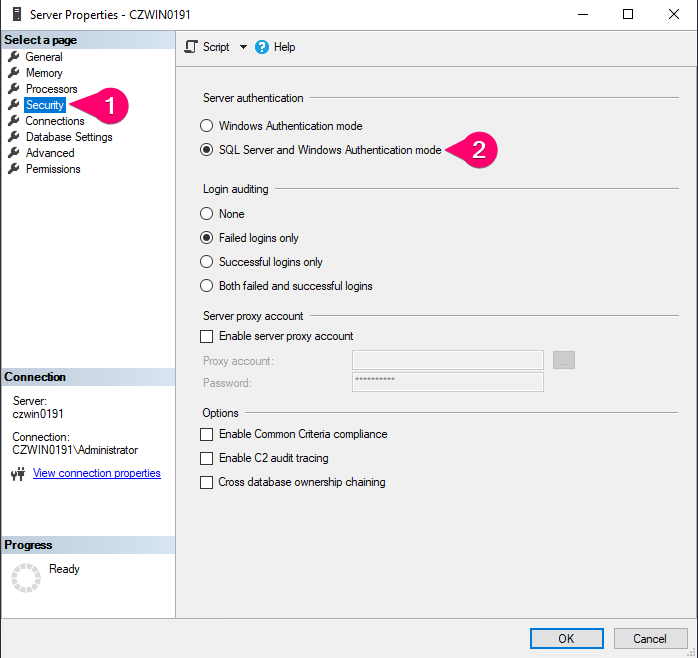Click the Help toolbar button
The image size is (698, 658).
coord(275,47)
